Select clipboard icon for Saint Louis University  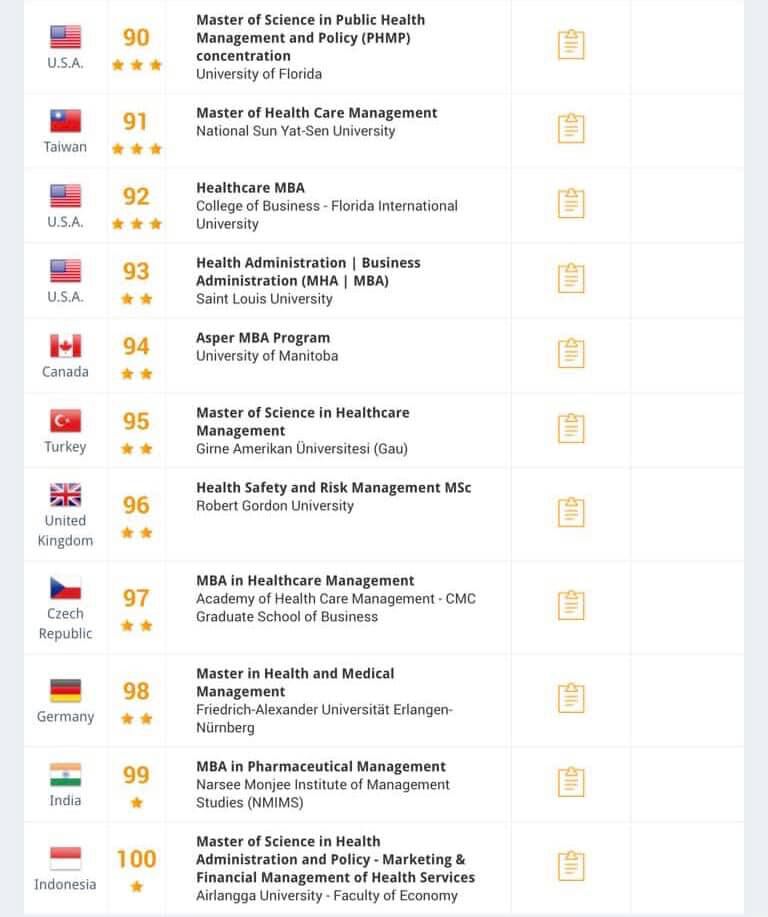click(570, 278)
